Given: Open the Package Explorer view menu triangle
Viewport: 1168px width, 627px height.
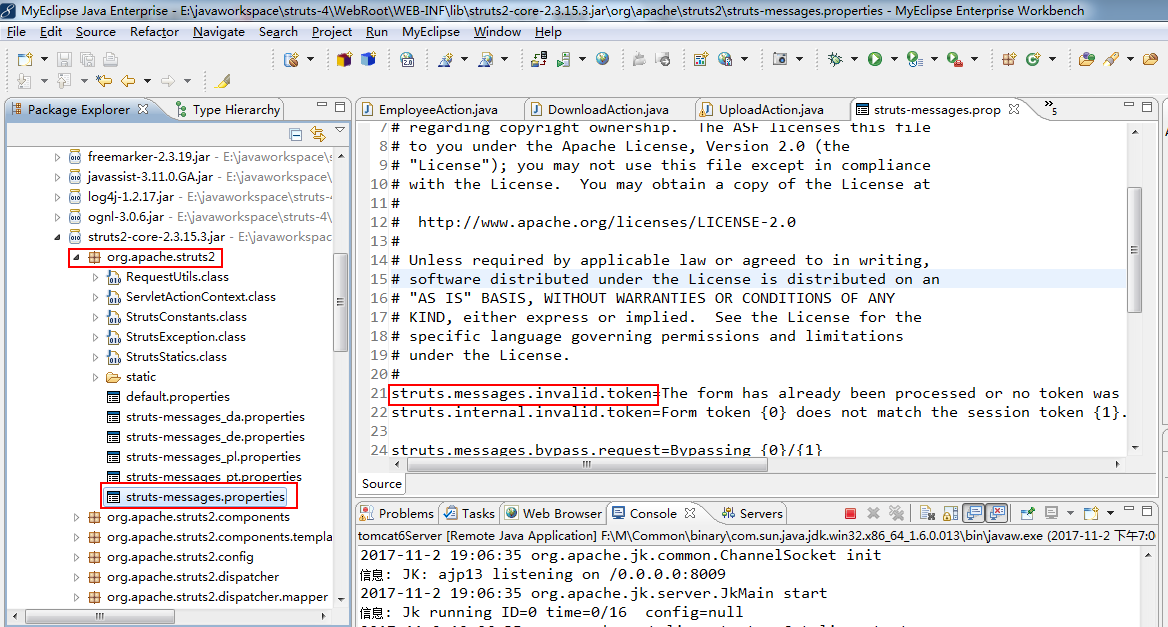Looking at the screenshot, I should (x=340, y=130).
